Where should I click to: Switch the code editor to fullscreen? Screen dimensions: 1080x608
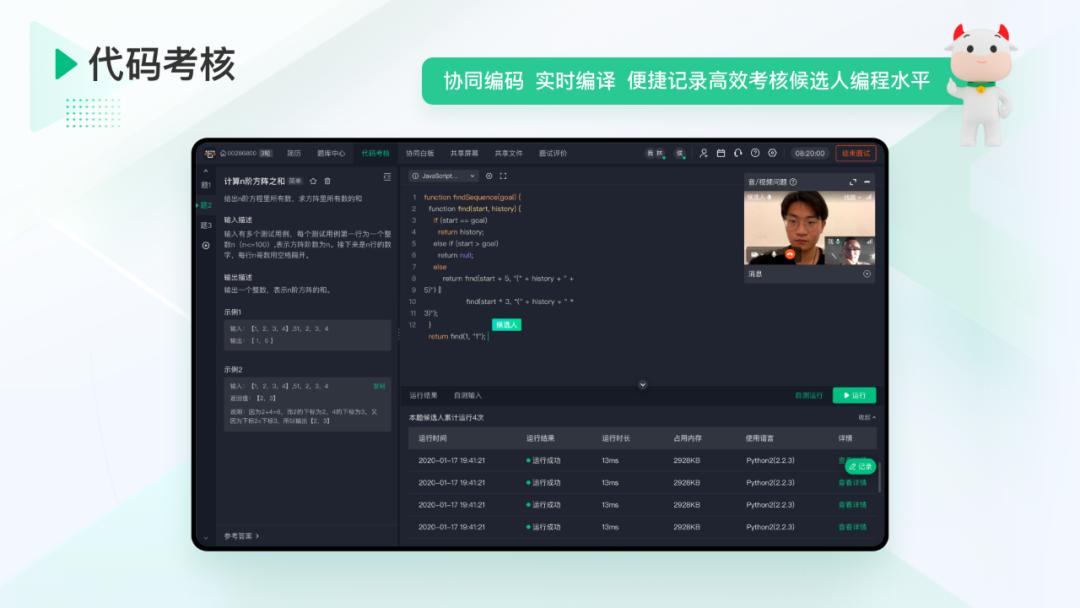point(503,176)
